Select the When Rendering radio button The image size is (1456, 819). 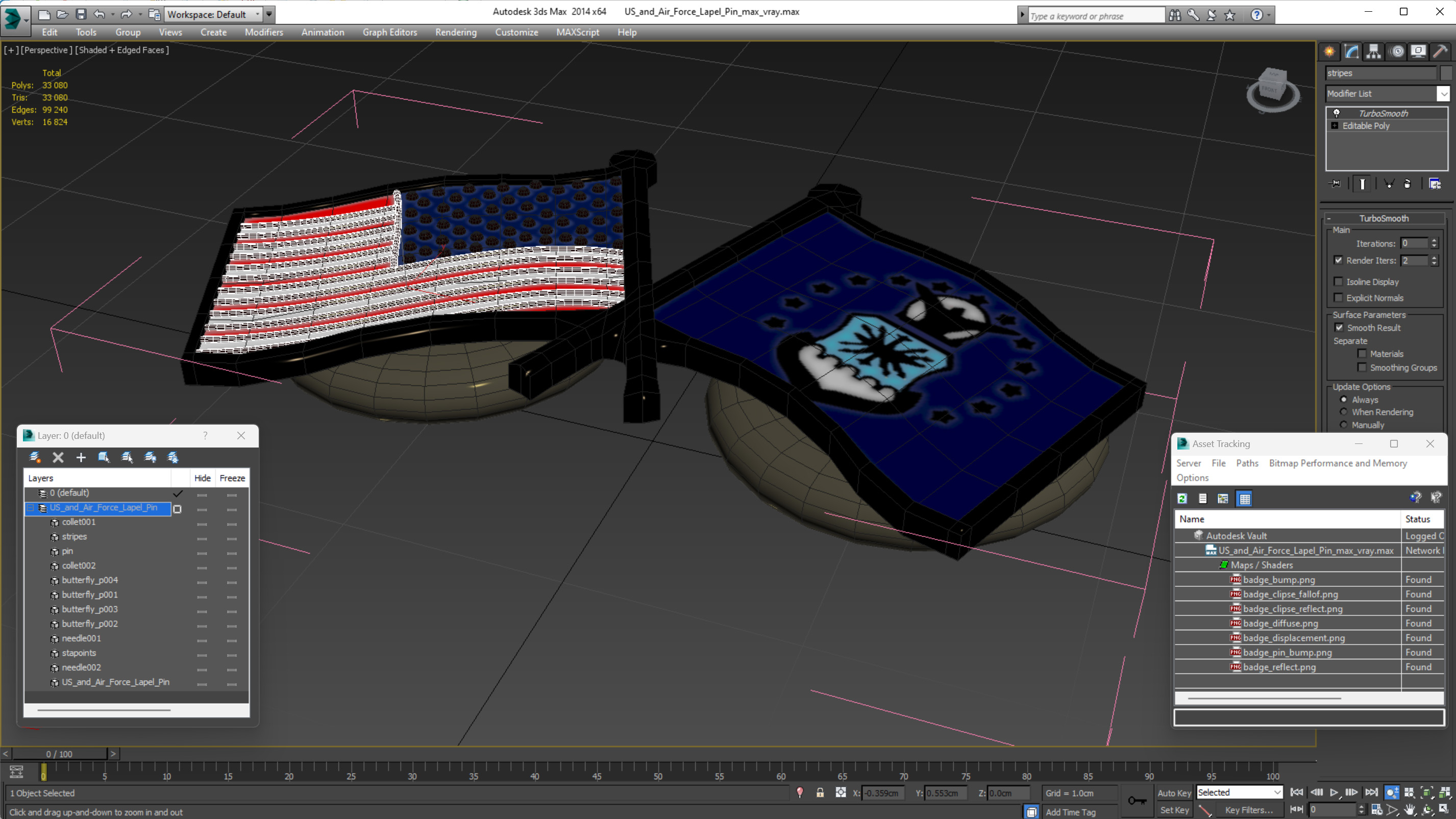pyautogui.click(x=1344, y=411)
